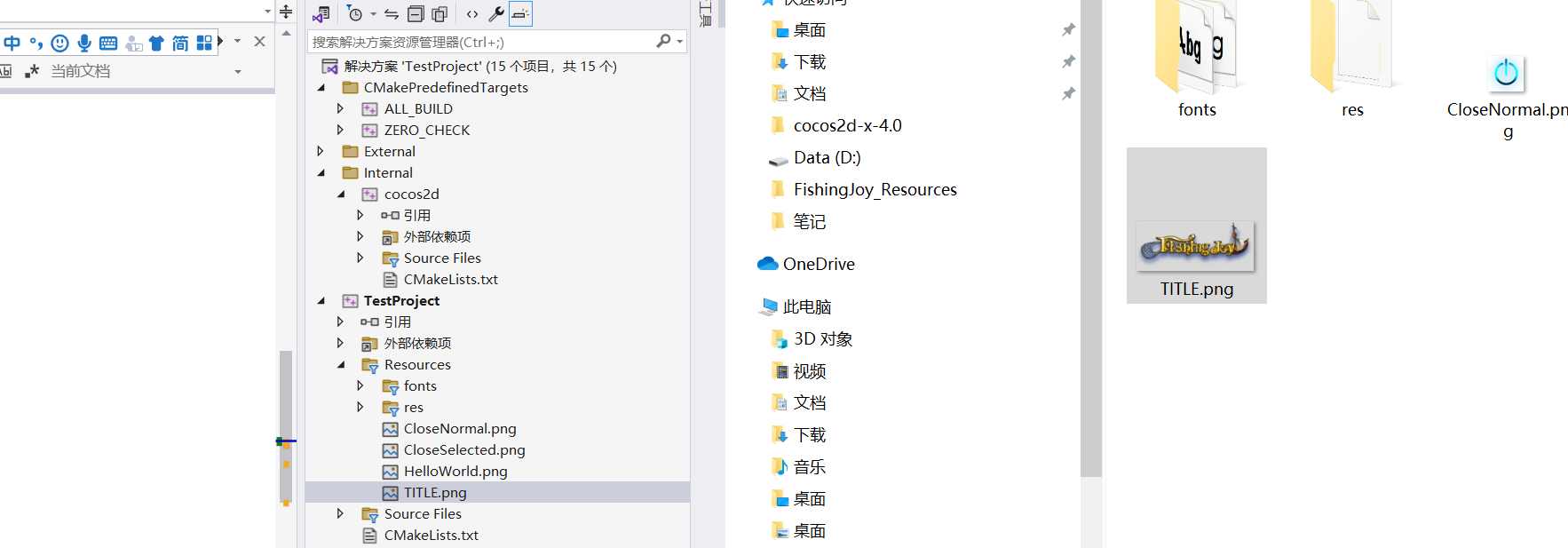This screenshot has height=548, width=1568.
Task: Open the pending changes filter dropdown arrow
Action: [373, 13]
